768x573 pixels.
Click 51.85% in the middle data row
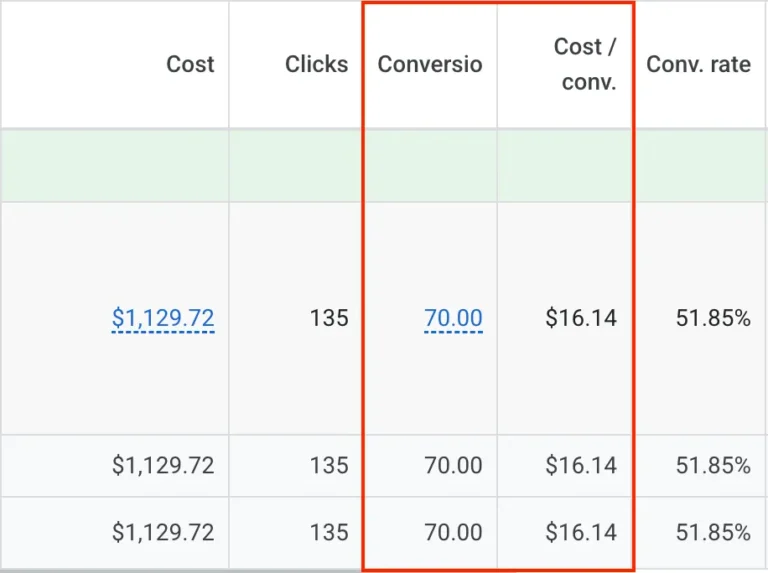coord(713,466)
